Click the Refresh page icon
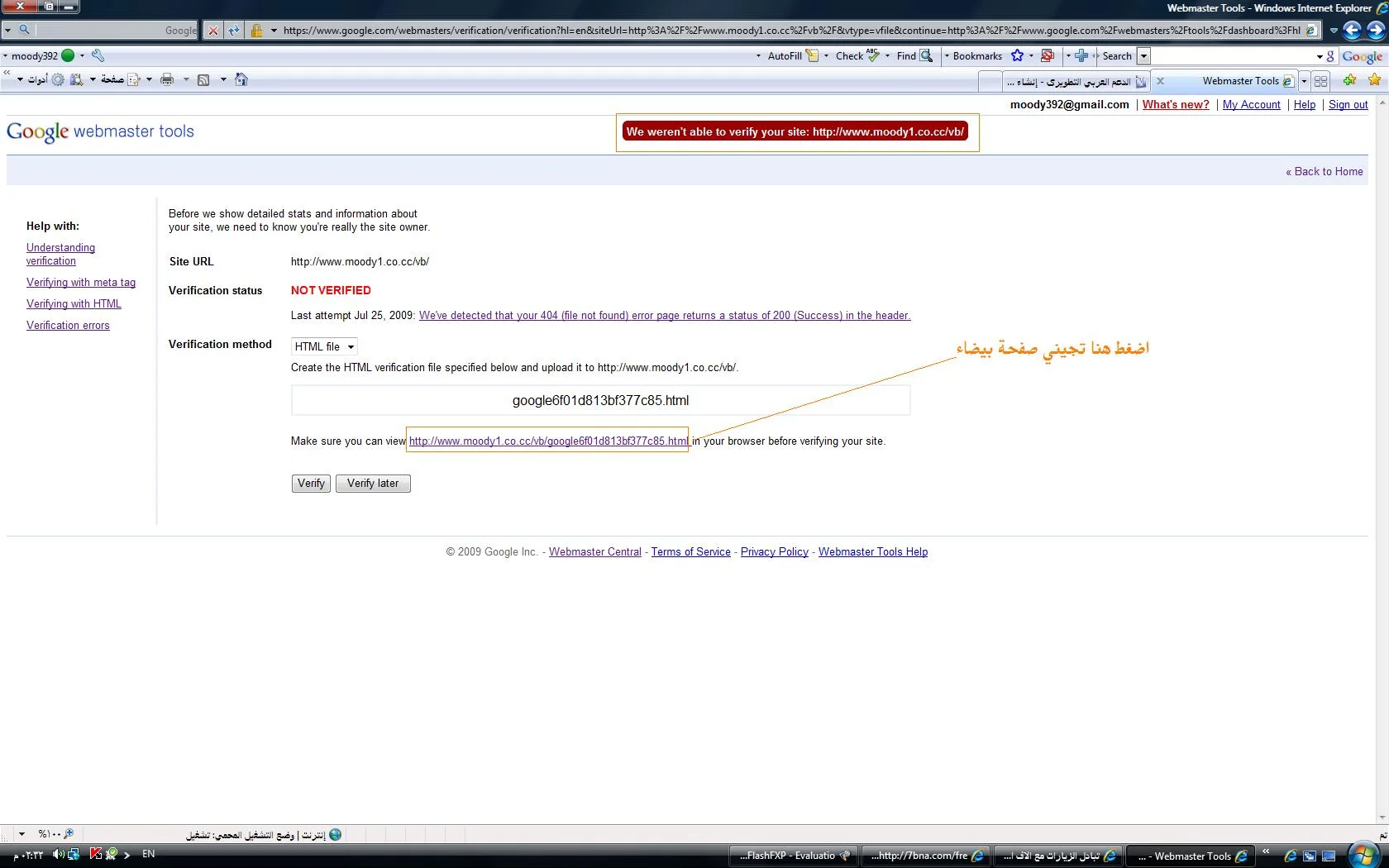Image resolution: width=1389 pixels, height=868 pixels. pyautogui.click(x=234, y=31)
